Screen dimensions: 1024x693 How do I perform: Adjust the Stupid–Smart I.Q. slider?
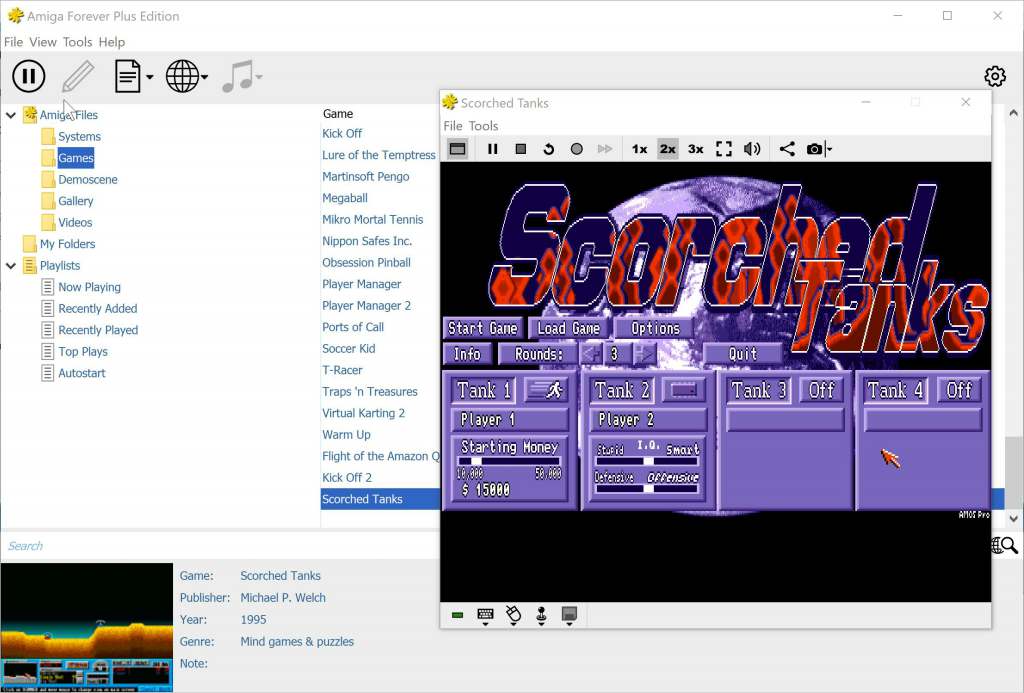(x=647, y=460)
